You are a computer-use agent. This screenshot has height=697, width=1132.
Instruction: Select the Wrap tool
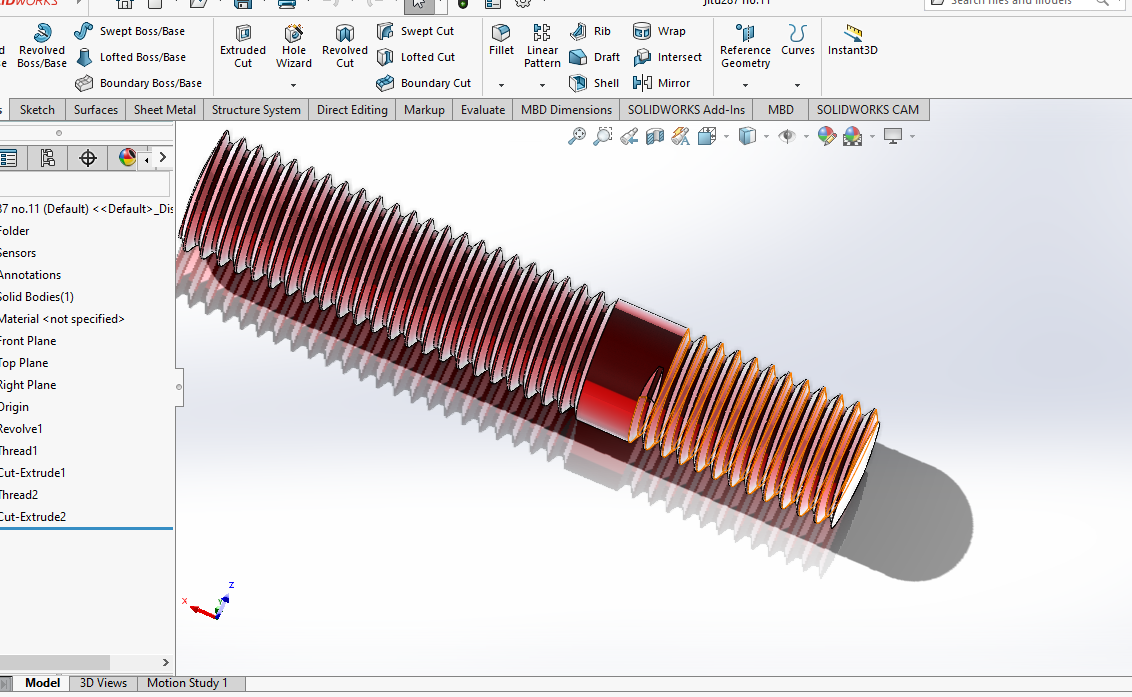pos(658,31)
